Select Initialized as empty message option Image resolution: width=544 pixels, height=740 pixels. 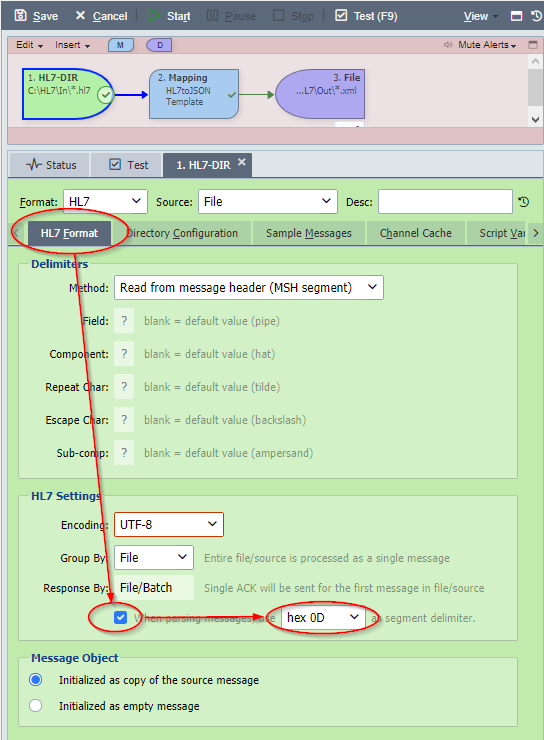point(35,706)
